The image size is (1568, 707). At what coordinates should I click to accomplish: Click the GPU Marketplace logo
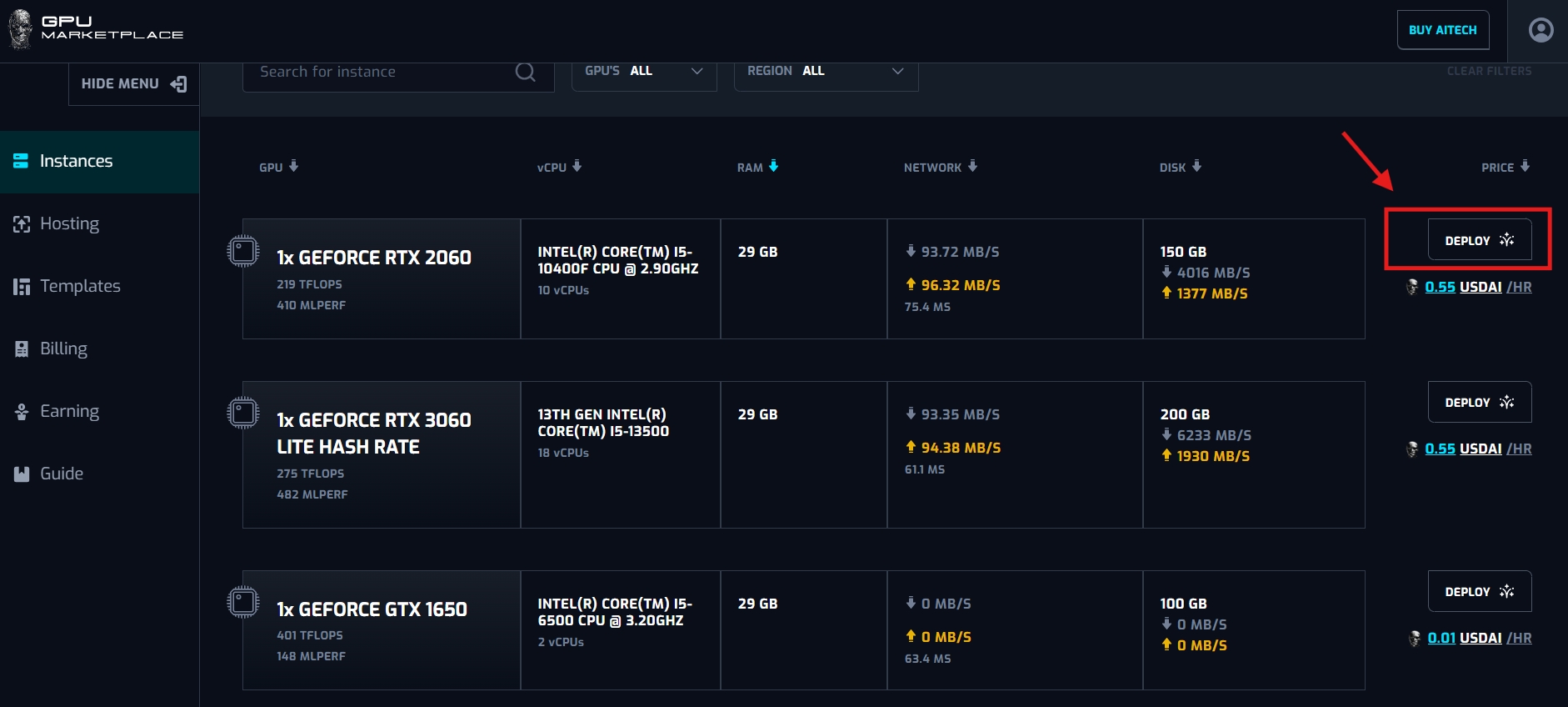click(x=96, y=28)
